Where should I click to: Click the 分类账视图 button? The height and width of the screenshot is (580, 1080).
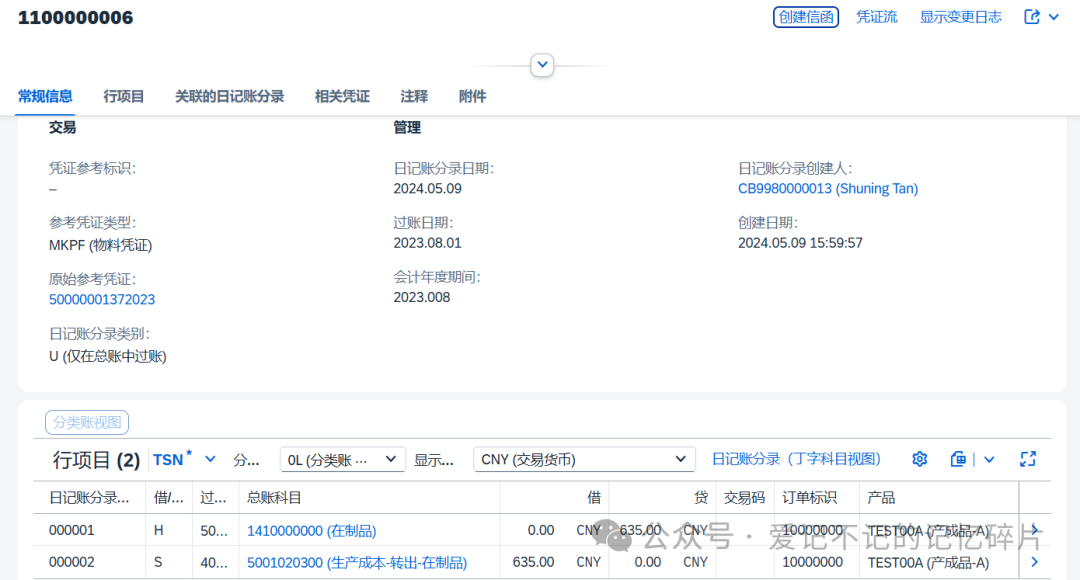click(x=87, y=422)
